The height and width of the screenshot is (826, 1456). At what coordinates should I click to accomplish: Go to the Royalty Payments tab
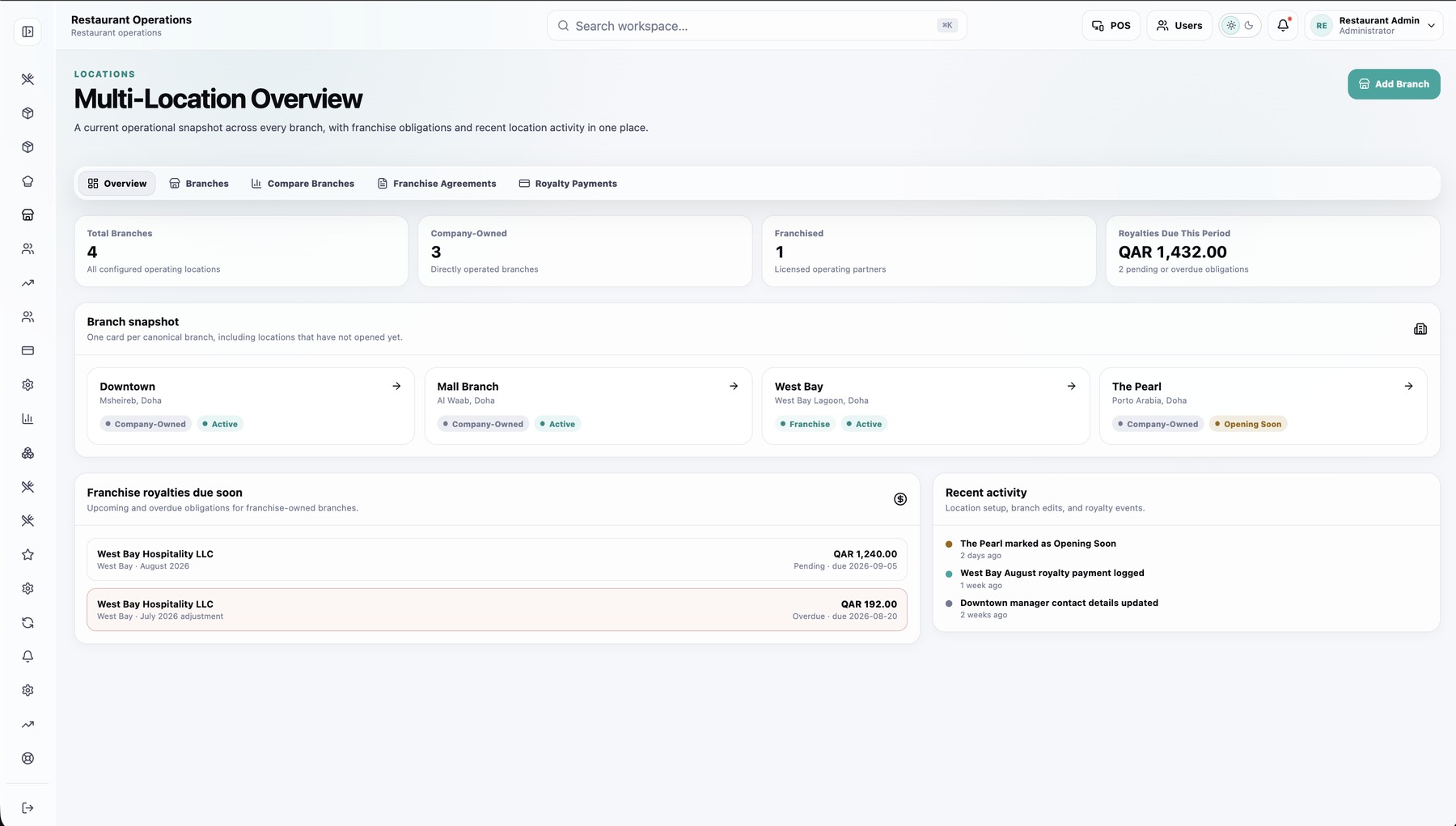coord(568,184)
